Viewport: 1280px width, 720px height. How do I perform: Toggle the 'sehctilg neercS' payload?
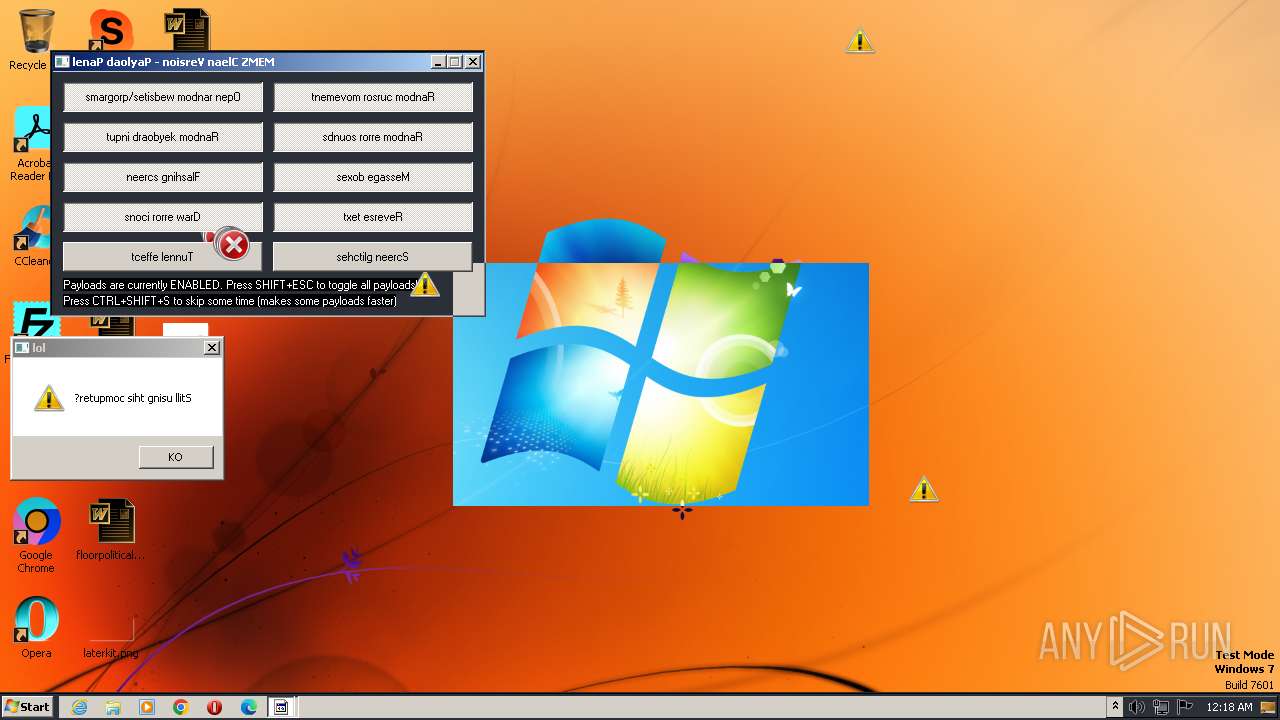(x=373, y=257)
